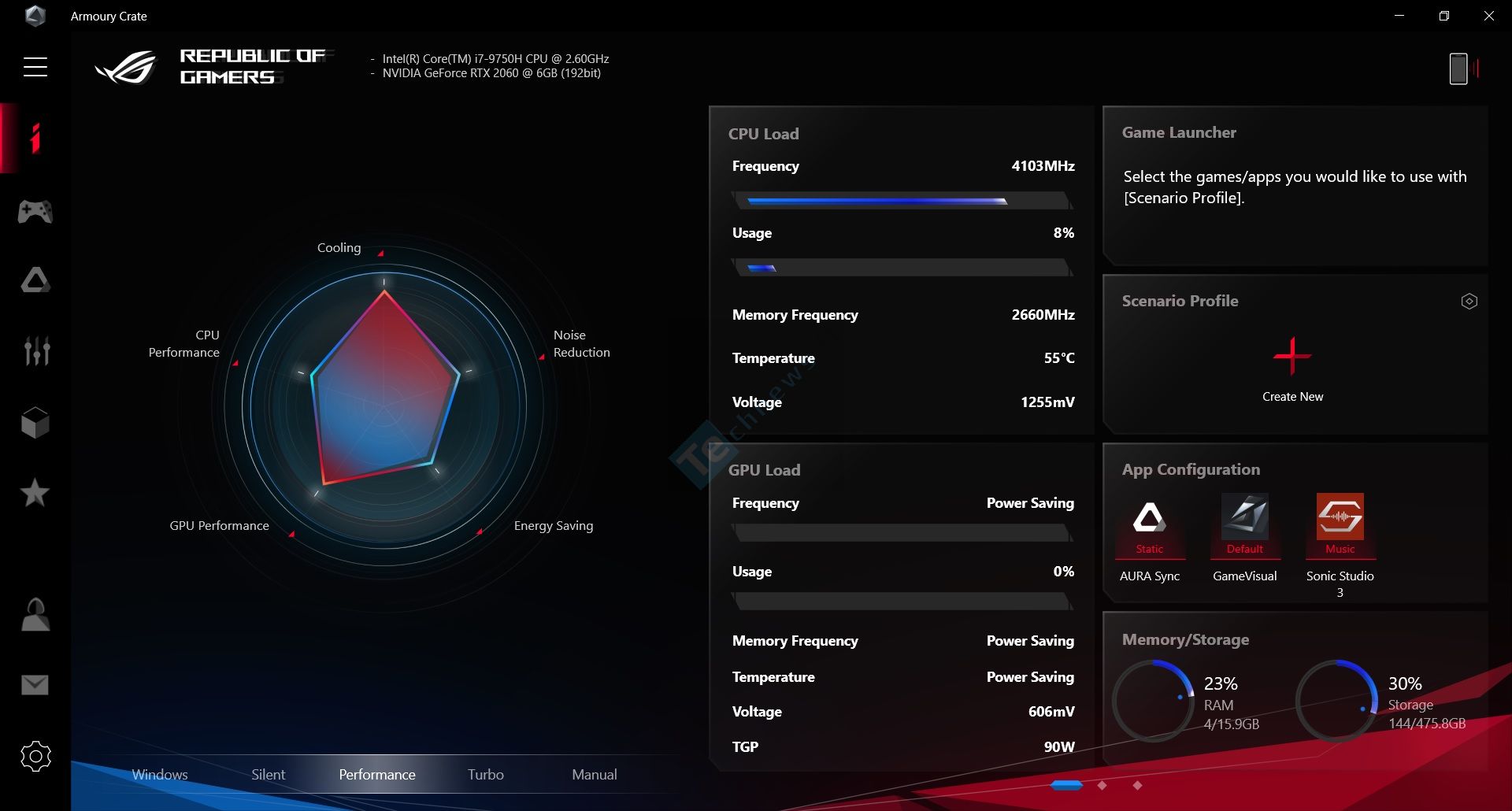Go to second page indicator diamond
Viewport: 1512px width, 811px height.
pos(1102,785)
